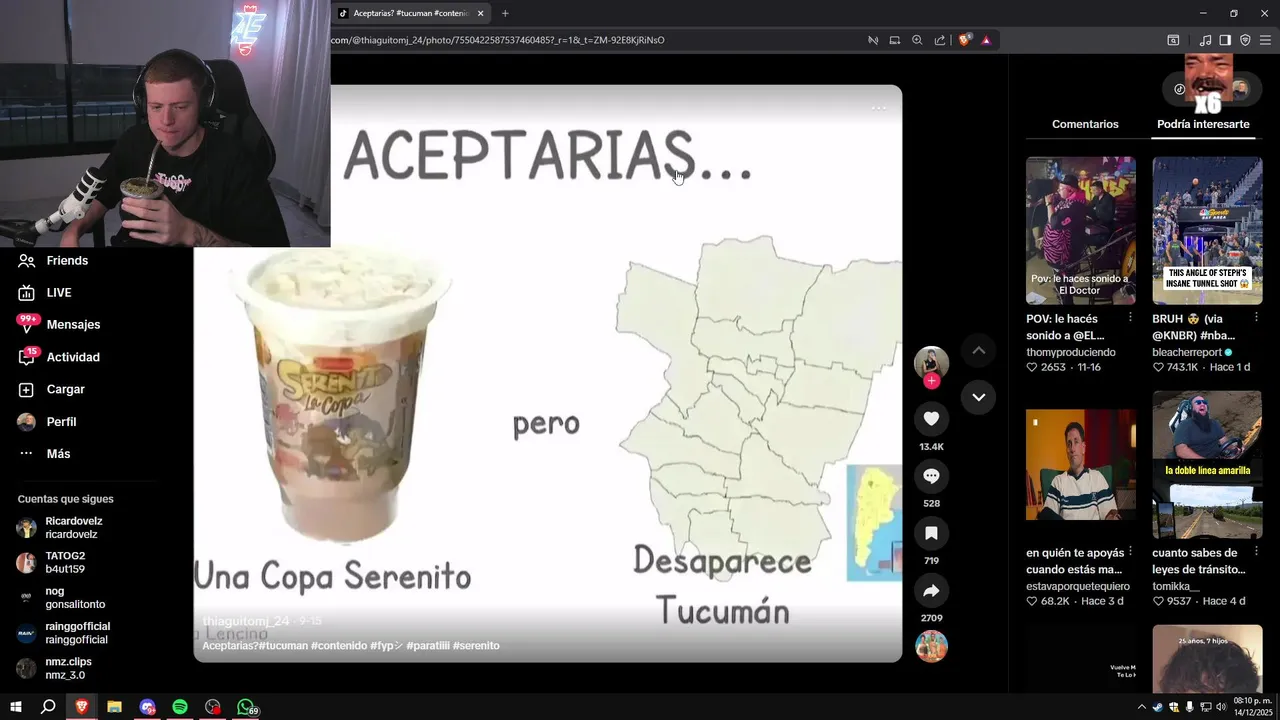Open the three-dot options on post
This screenshot has width=1280, height=720.
pos(878,108)
